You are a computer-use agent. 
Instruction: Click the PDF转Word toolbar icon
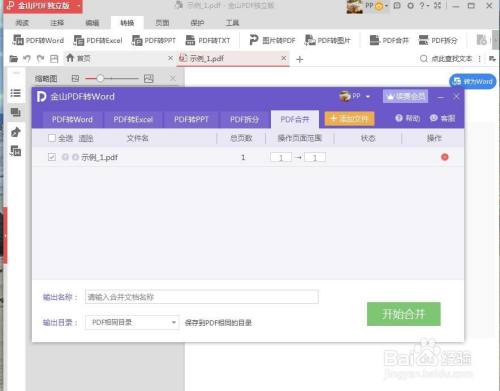click(x=18, y=40)
